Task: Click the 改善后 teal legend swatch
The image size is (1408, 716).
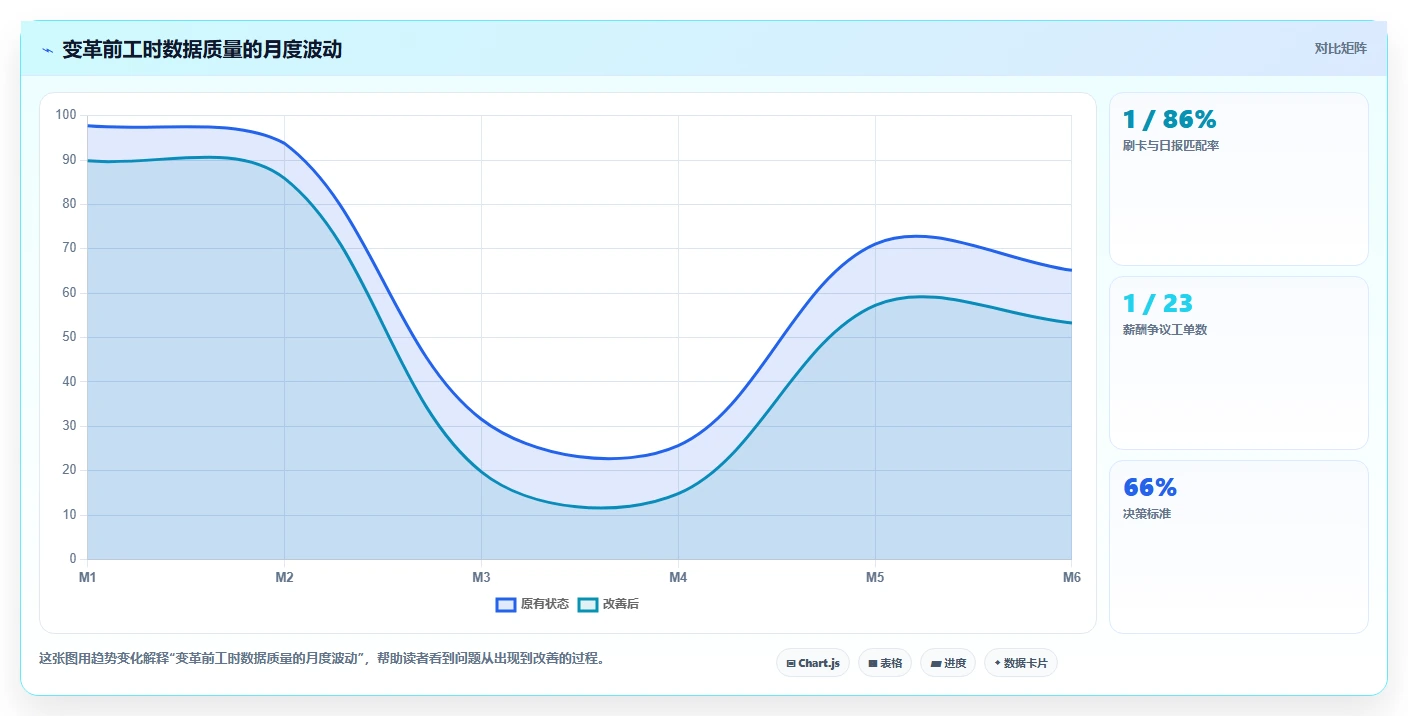Action: [588, 604]
